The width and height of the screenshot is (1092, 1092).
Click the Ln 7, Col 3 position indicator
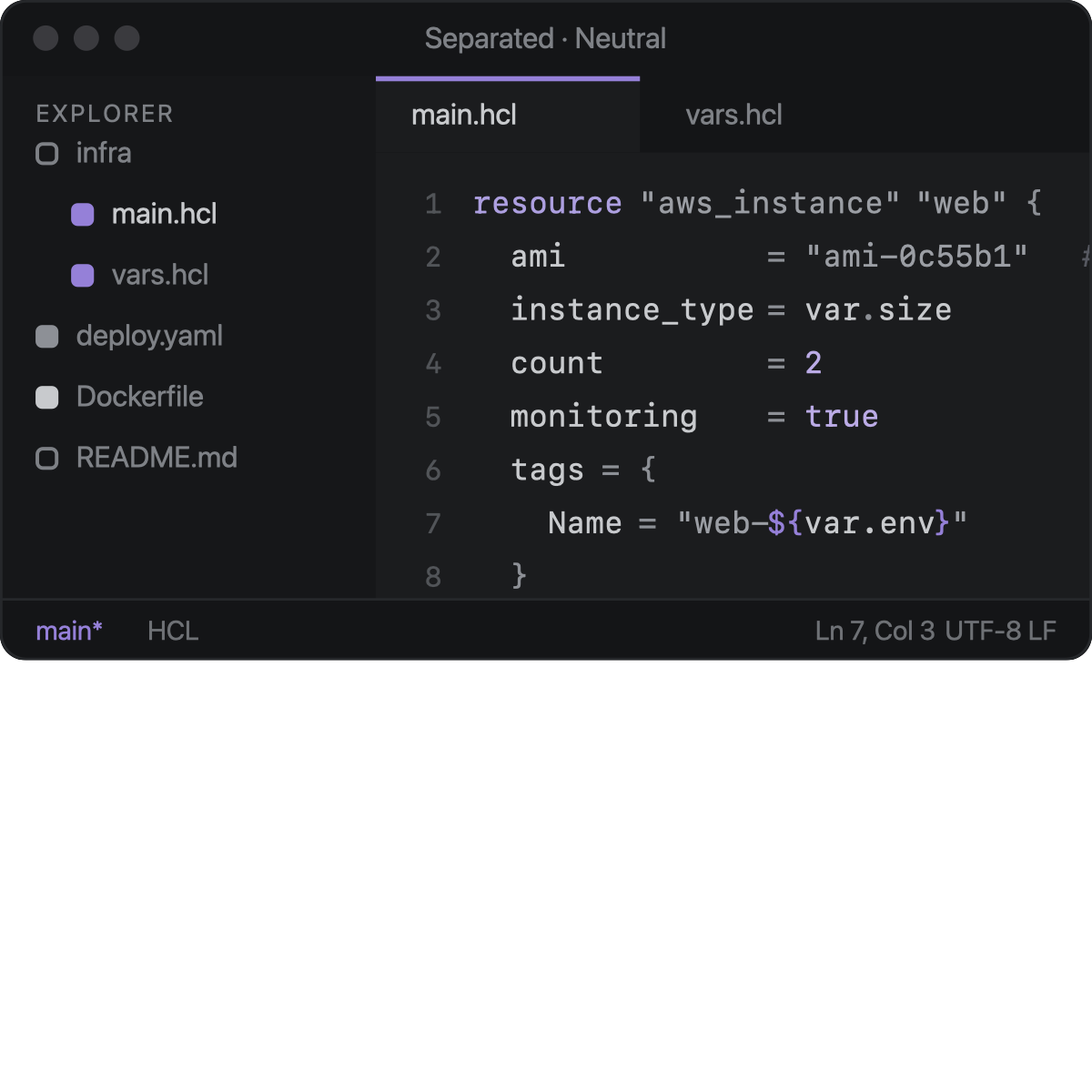pos(875,631)
